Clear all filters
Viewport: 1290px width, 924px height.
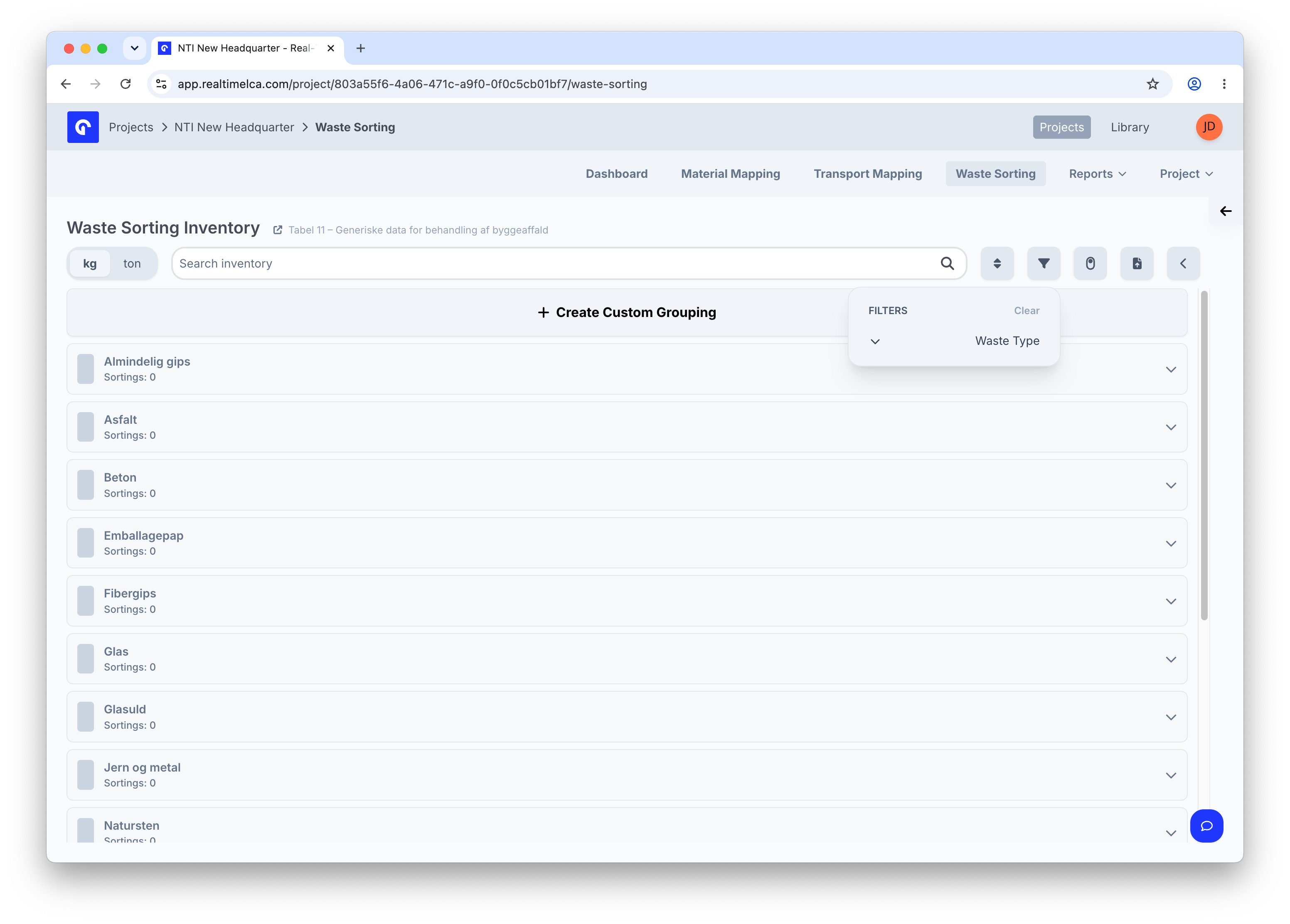coord(1027,310)
